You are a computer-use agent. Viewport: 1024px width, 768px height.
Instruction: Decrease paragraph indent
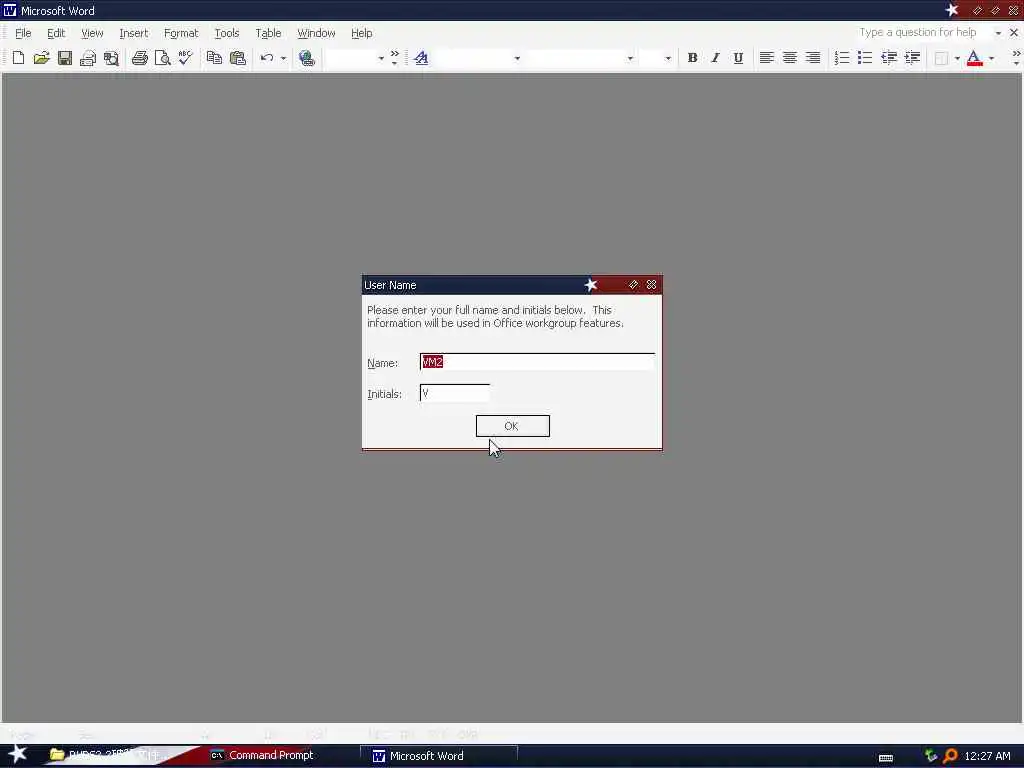pos(889,58)
